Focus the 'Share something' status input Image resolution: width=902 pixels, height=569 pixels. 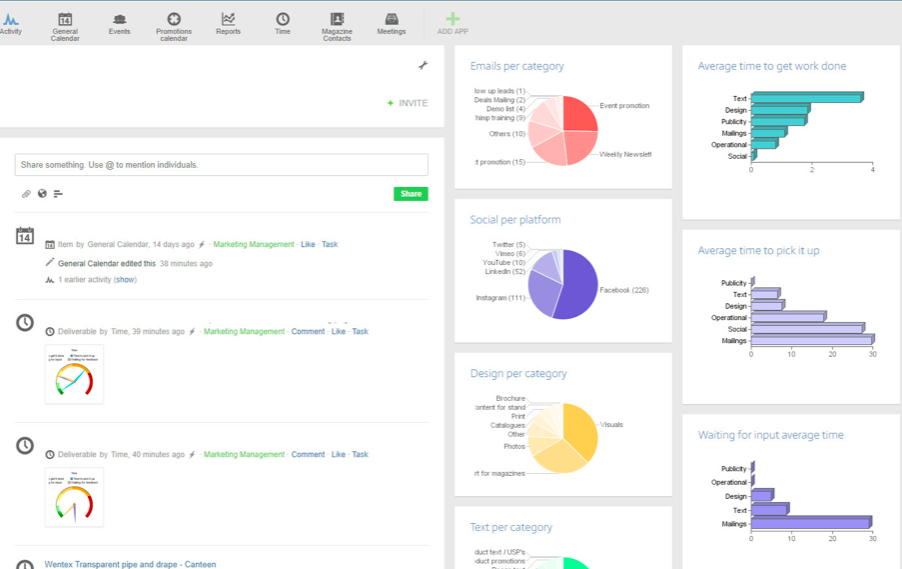(x=221, y=165)
